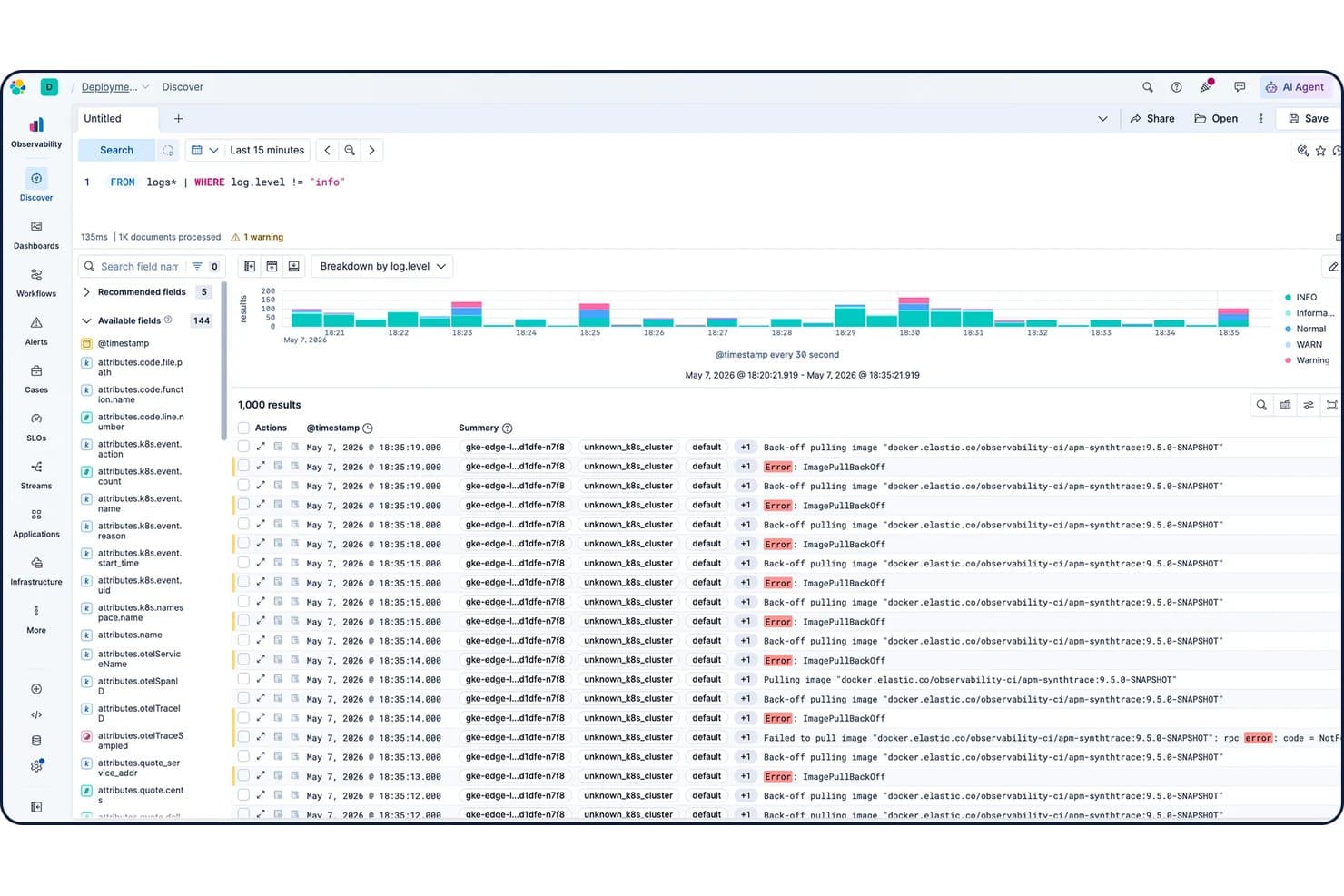Open the newsfeed announcements icon
The height and width of the screenshot is (896, 1344).
pos(1206,87)
